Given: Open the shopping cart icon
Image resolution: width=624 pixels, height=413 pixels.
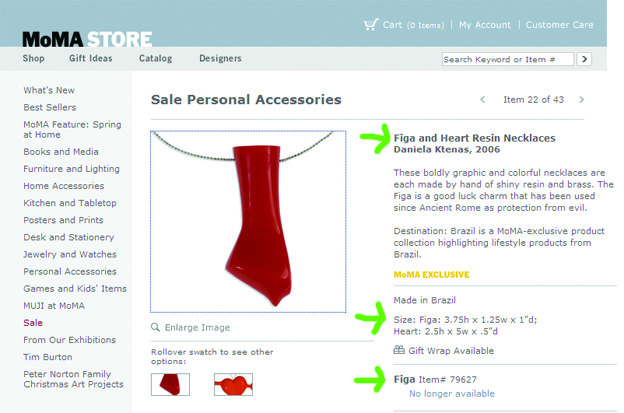Looking at the screenshot, I should coord(371,25).
